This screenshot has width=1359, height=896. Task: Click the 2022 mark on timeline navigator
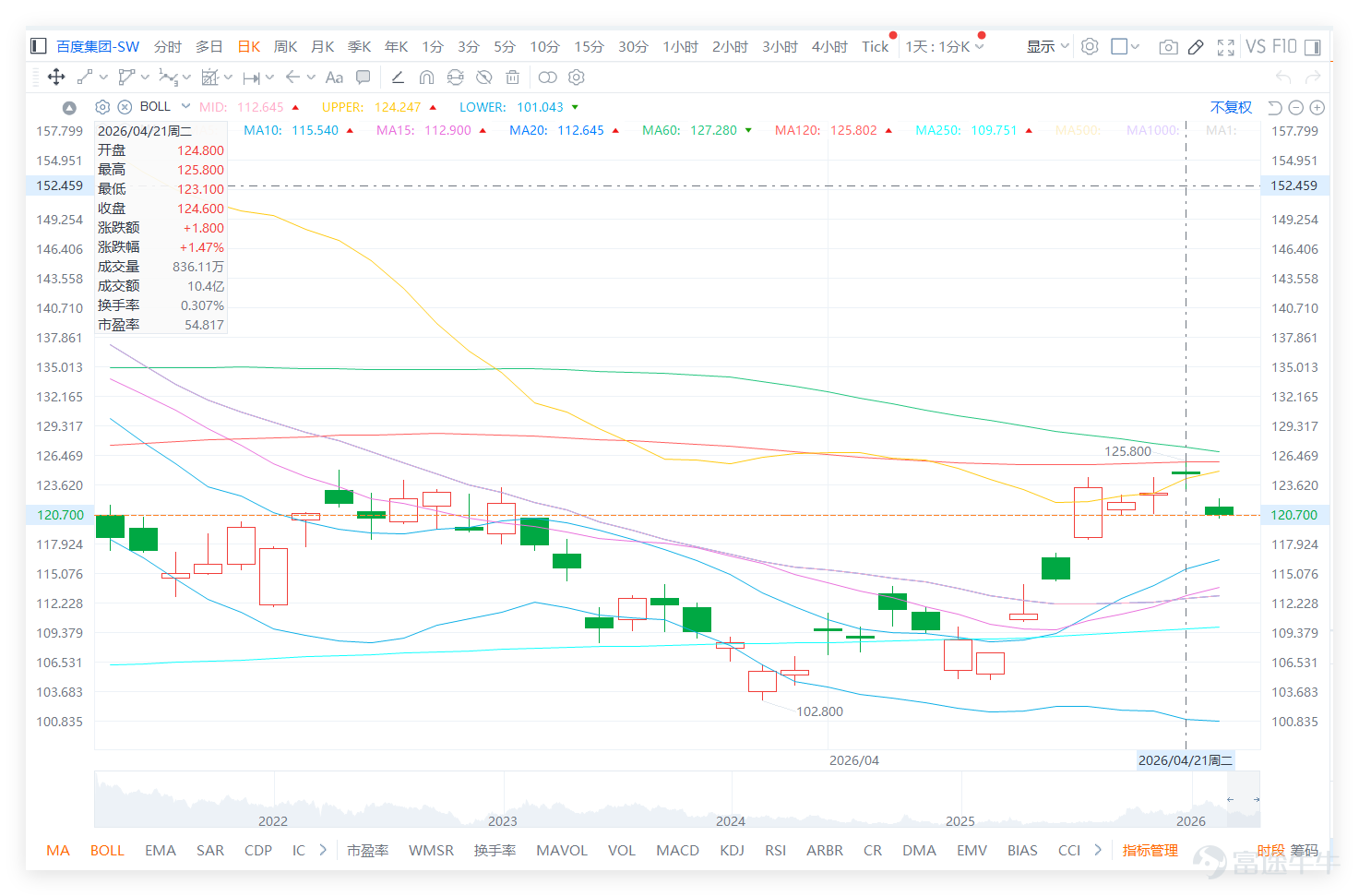273,821
